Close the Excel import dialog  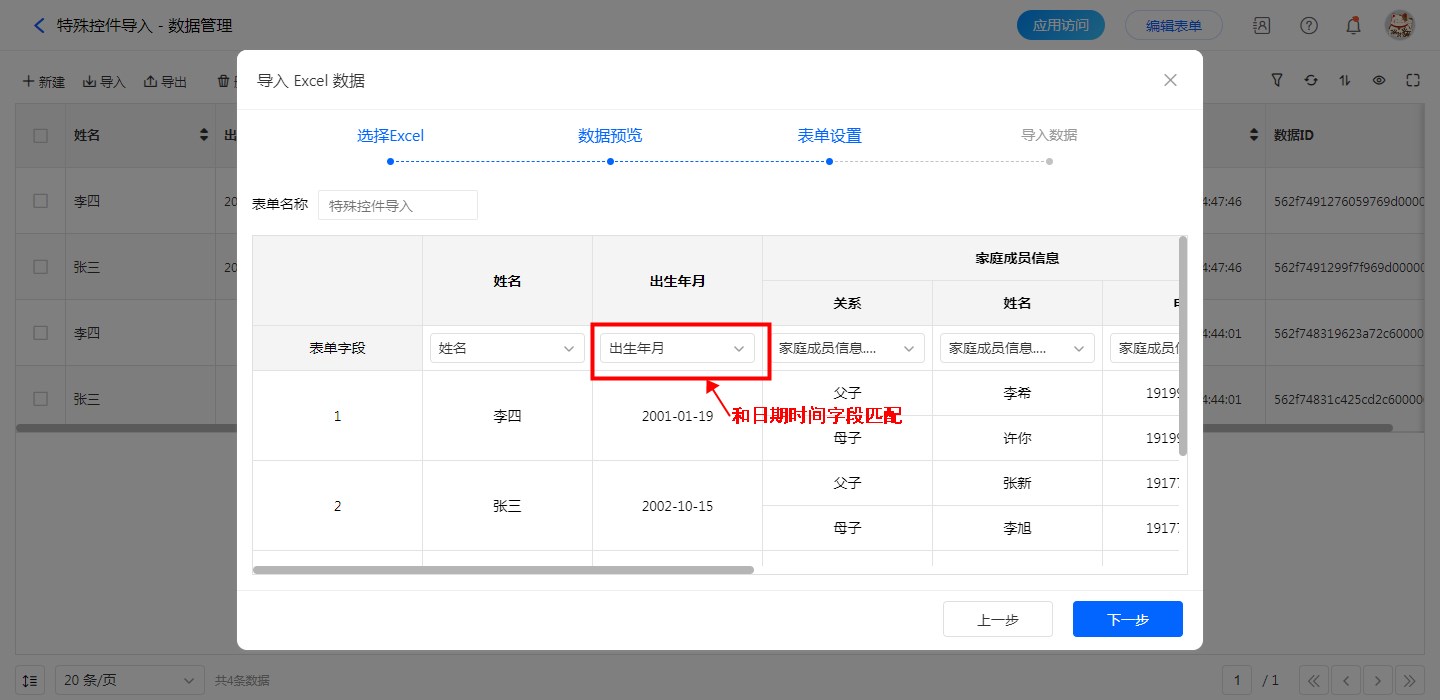1170,81
